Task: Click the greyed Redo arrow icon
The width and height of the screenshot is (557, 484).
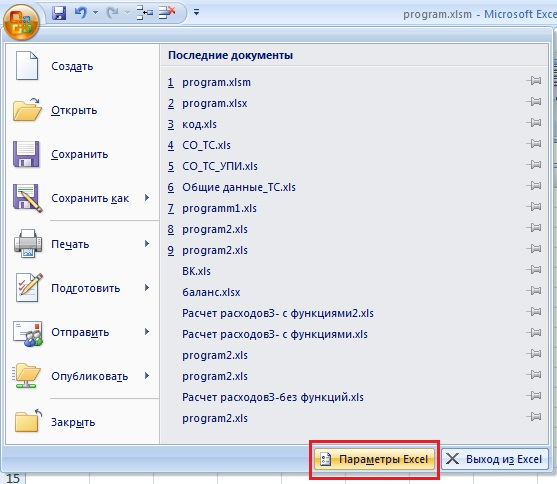Action: coord(113,13)
